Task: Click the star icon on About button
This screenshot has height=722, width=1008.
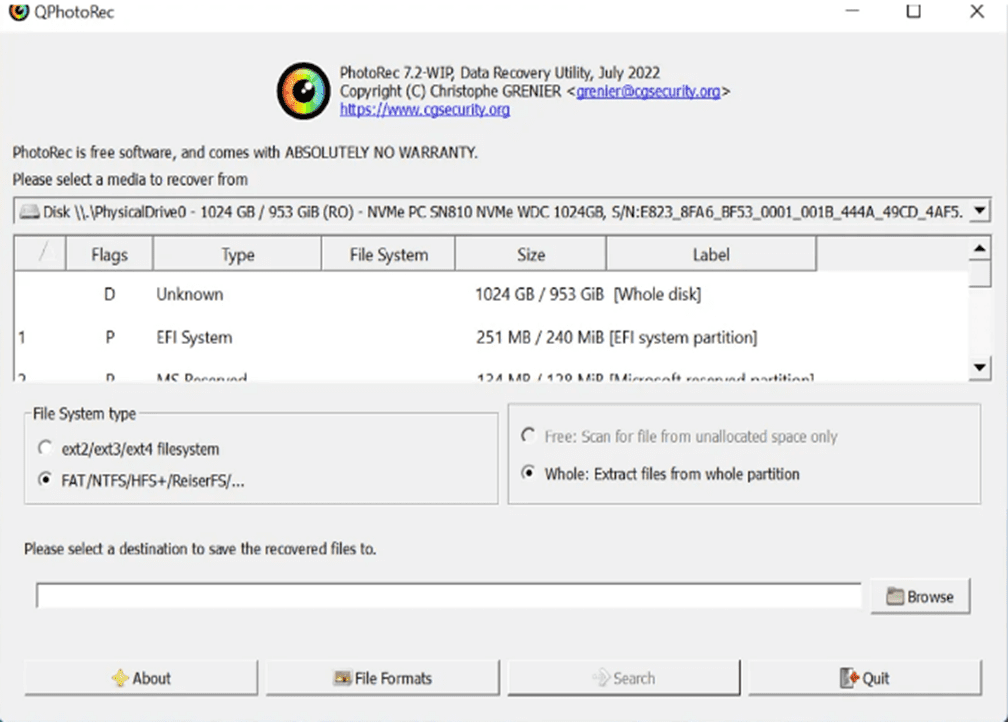Action: 120,677
